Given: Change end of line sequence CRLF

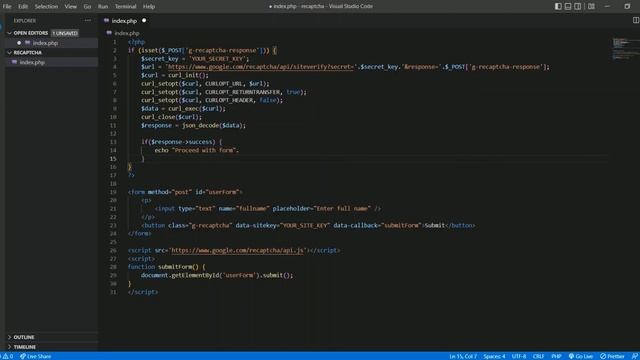Looking at the screenshot, I should (538, 356).
